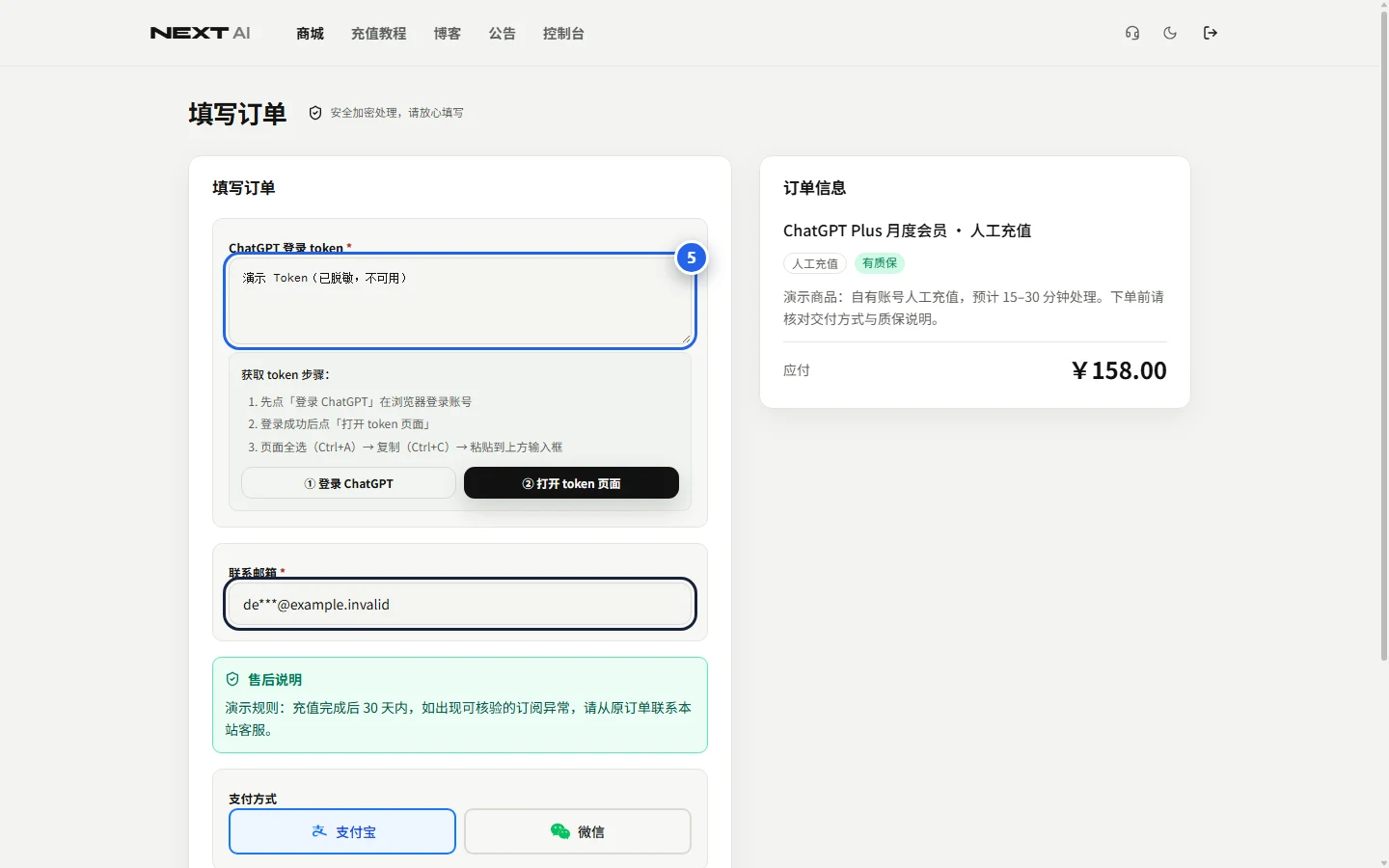
Task: Click the textarea resize grip handle
Action: (x=686, y=339)
